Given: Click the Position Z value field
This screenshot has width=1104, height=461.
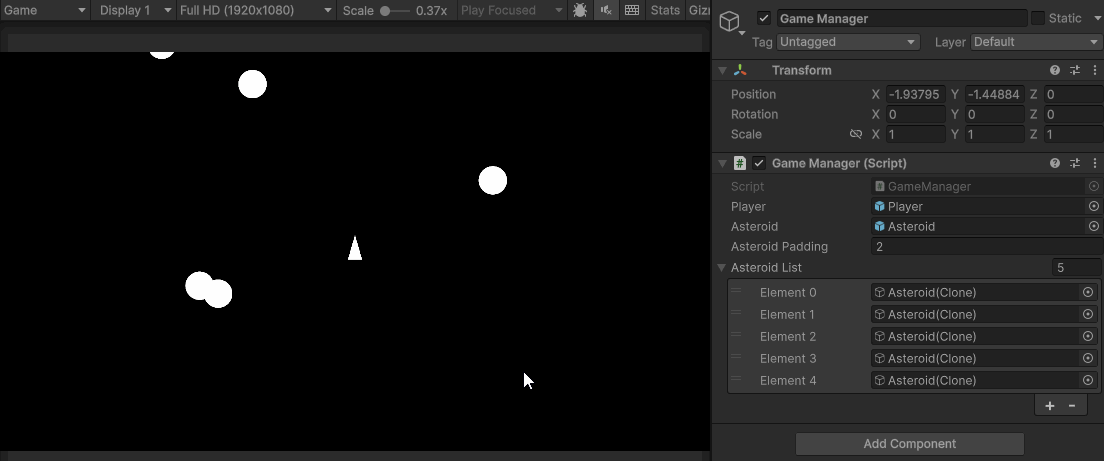Looking at the screenshot, I should 1073,94.
